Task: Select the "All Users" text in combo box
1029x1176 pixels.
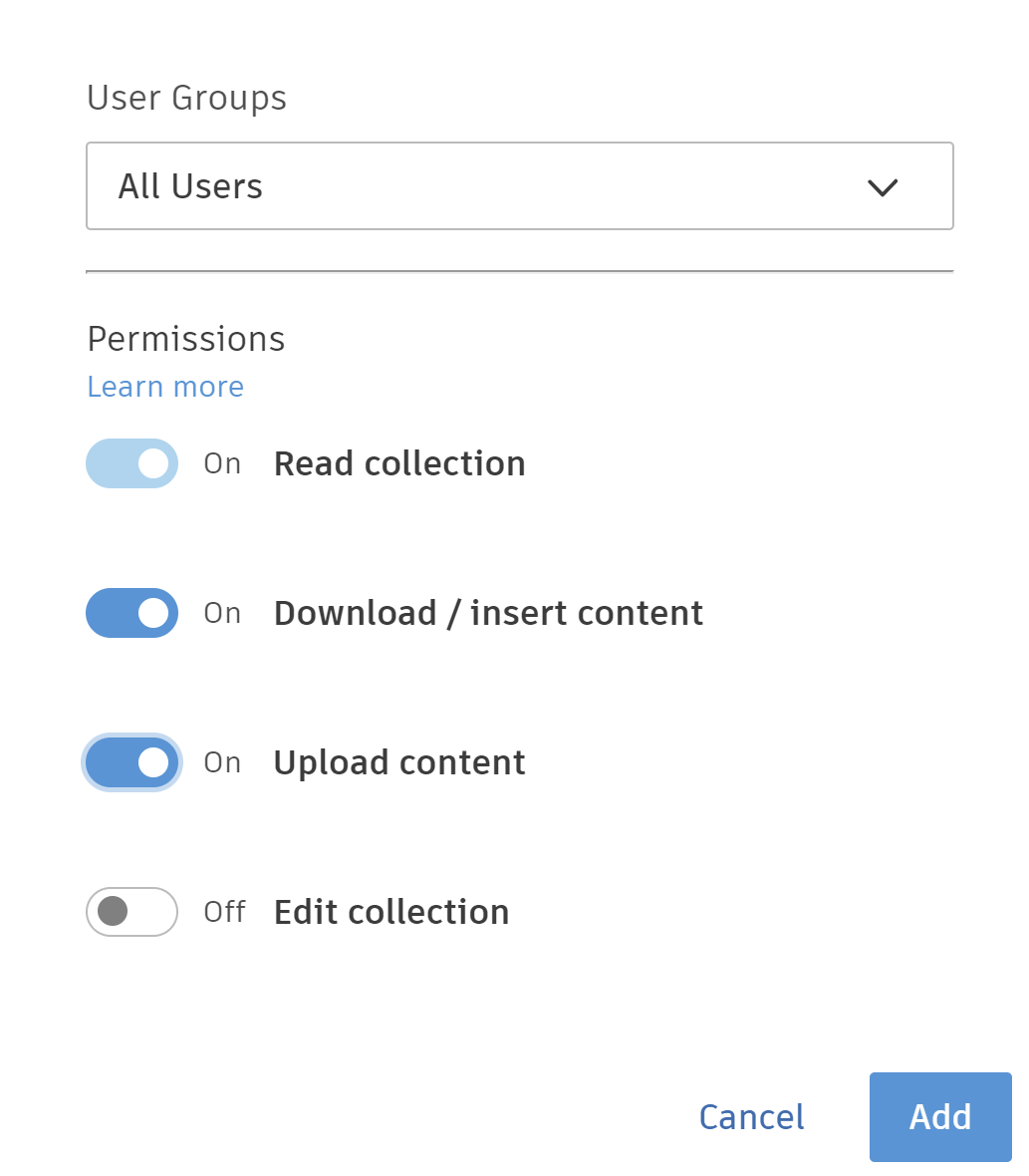Action: pos(190,186)
